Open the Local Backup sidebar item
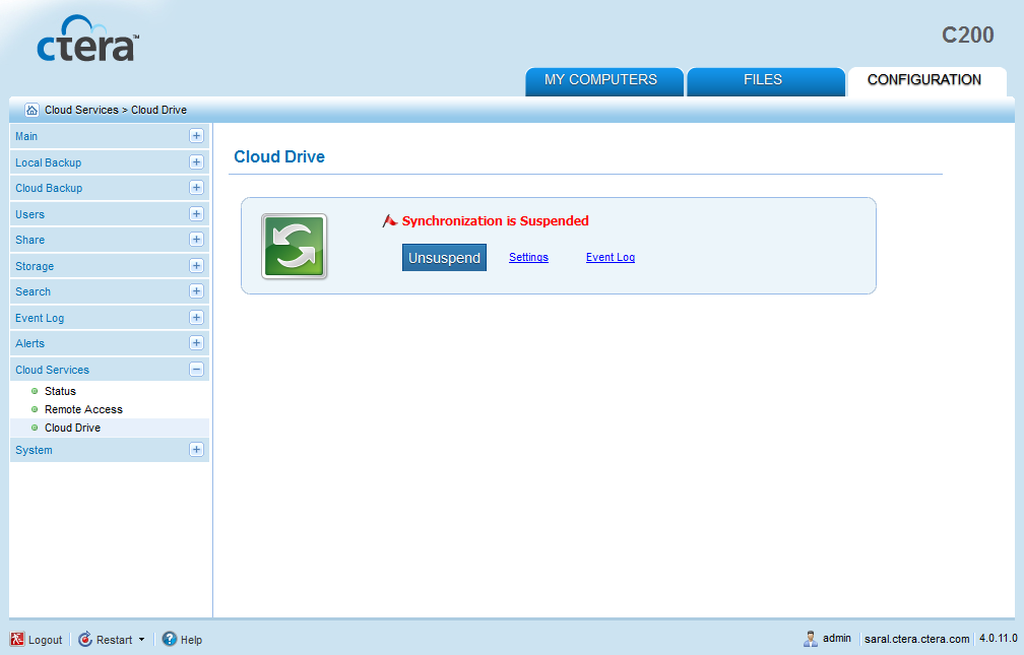 click(48, 163)
